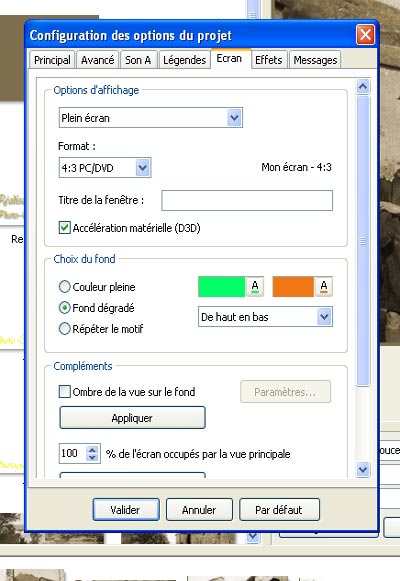Click the Valider button
This screenshot has height=581, width=400.
pyautogui.click(x=126, y=510)
